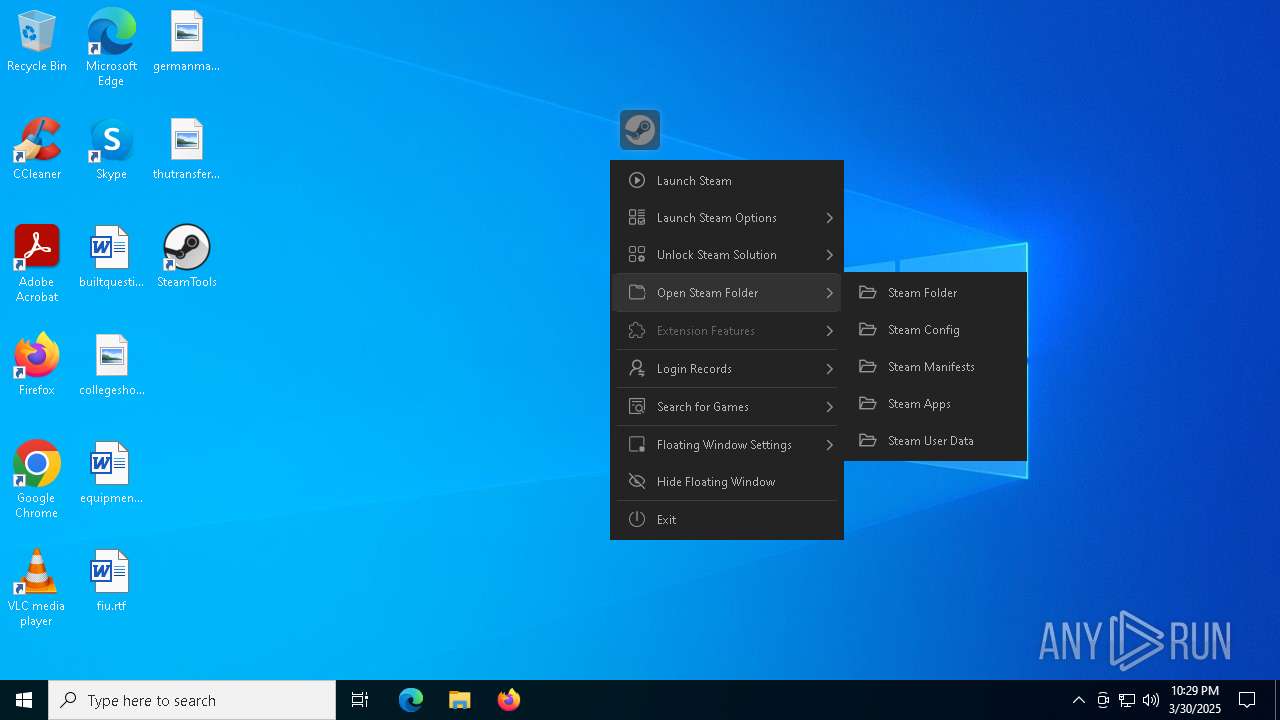1280x720 pixels.
Task: Click the folder icon beside Steam User Data
Action: 867,441
